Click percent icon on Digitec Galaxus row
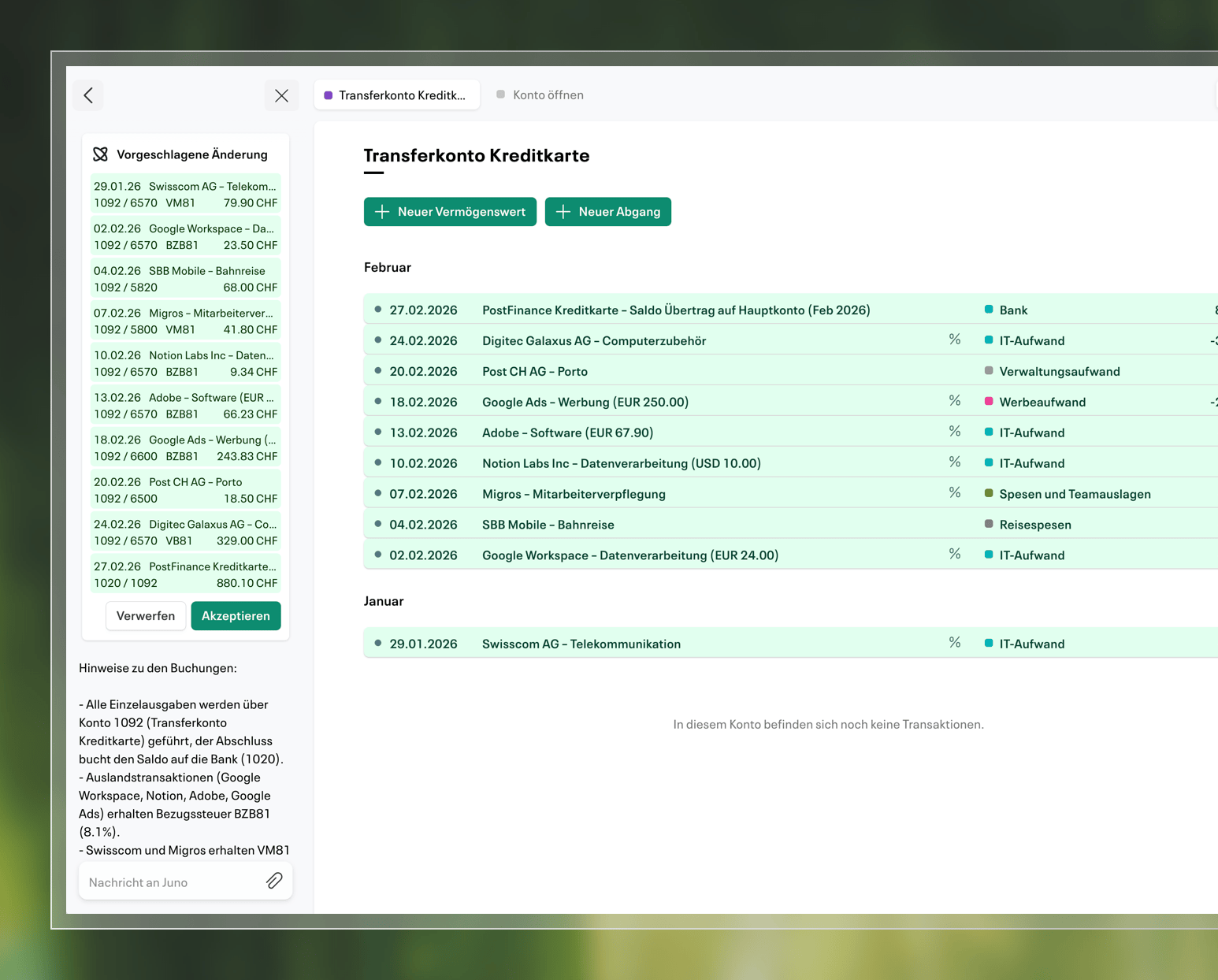The height and width of the screenshot is (980, 1218). [955, 340]
